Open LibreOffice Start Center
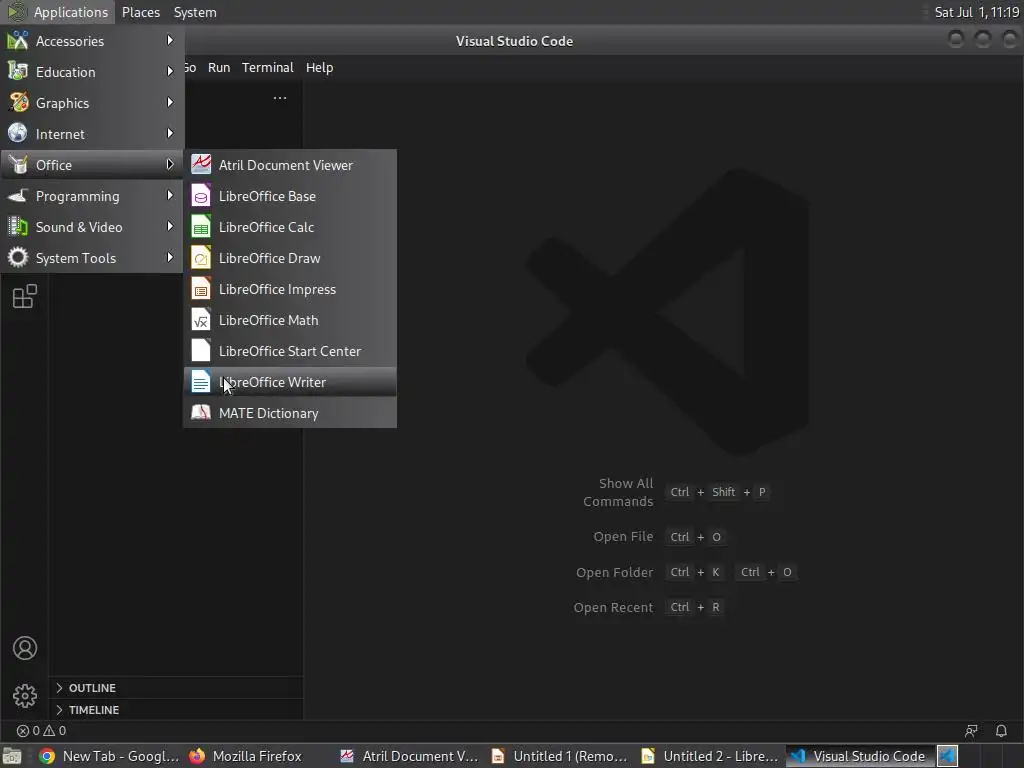This screenshot has width=1024, height=768. 290,351
